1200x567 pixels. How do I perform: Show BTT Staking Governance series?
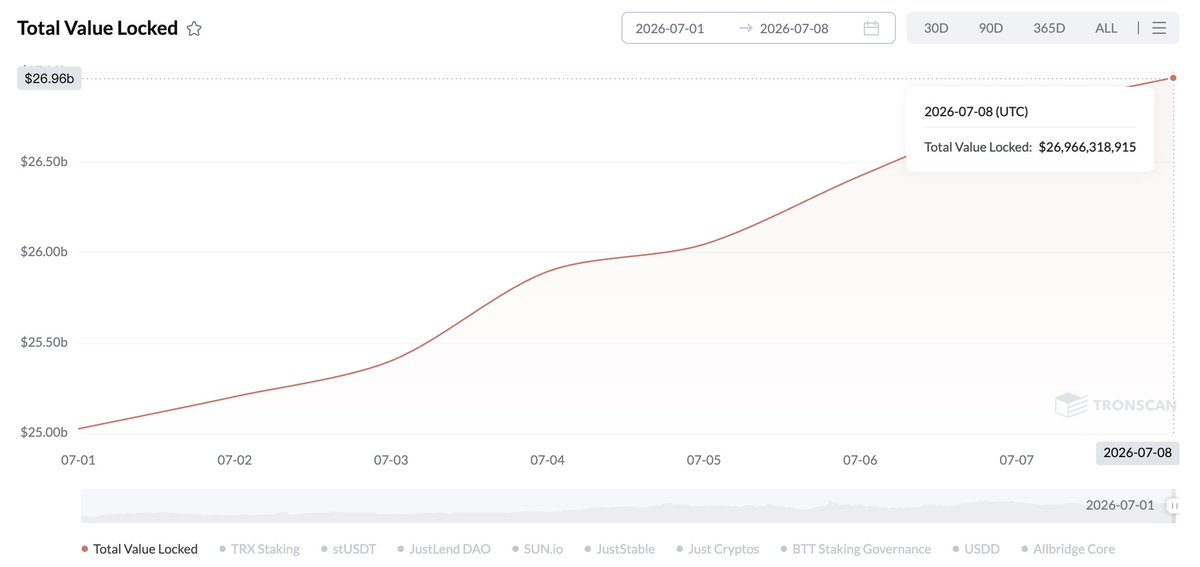(855, 549)
